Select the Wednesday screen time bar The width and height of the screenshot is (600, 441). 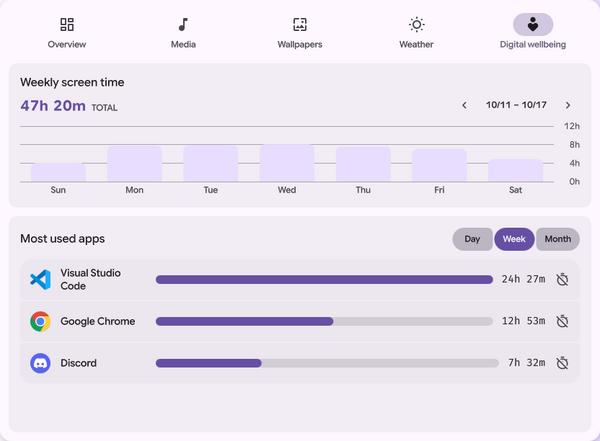tap(287, 163)
